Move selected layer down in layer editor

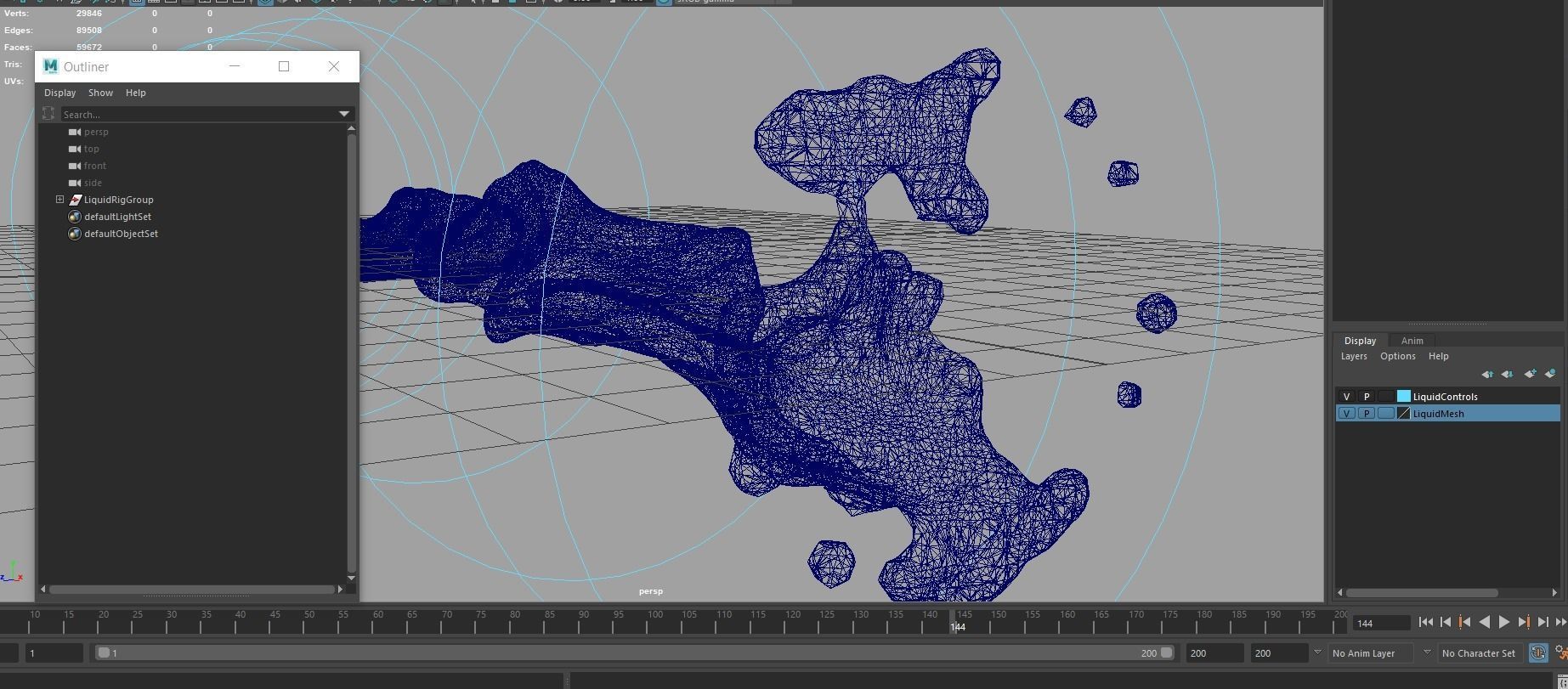coord(1508,374)
